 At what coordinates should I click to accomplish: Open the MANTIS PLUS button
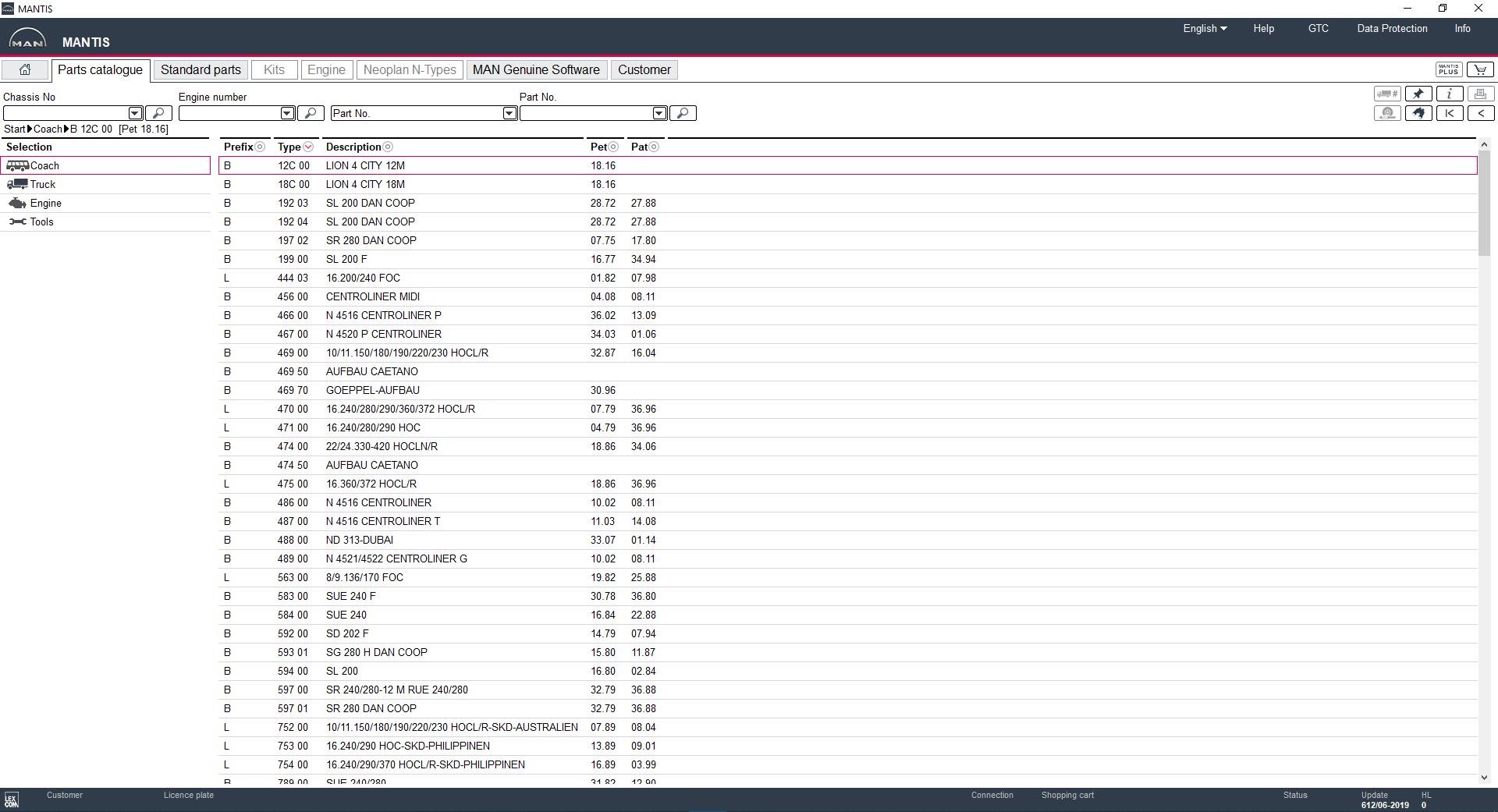tap(1449, 70)
